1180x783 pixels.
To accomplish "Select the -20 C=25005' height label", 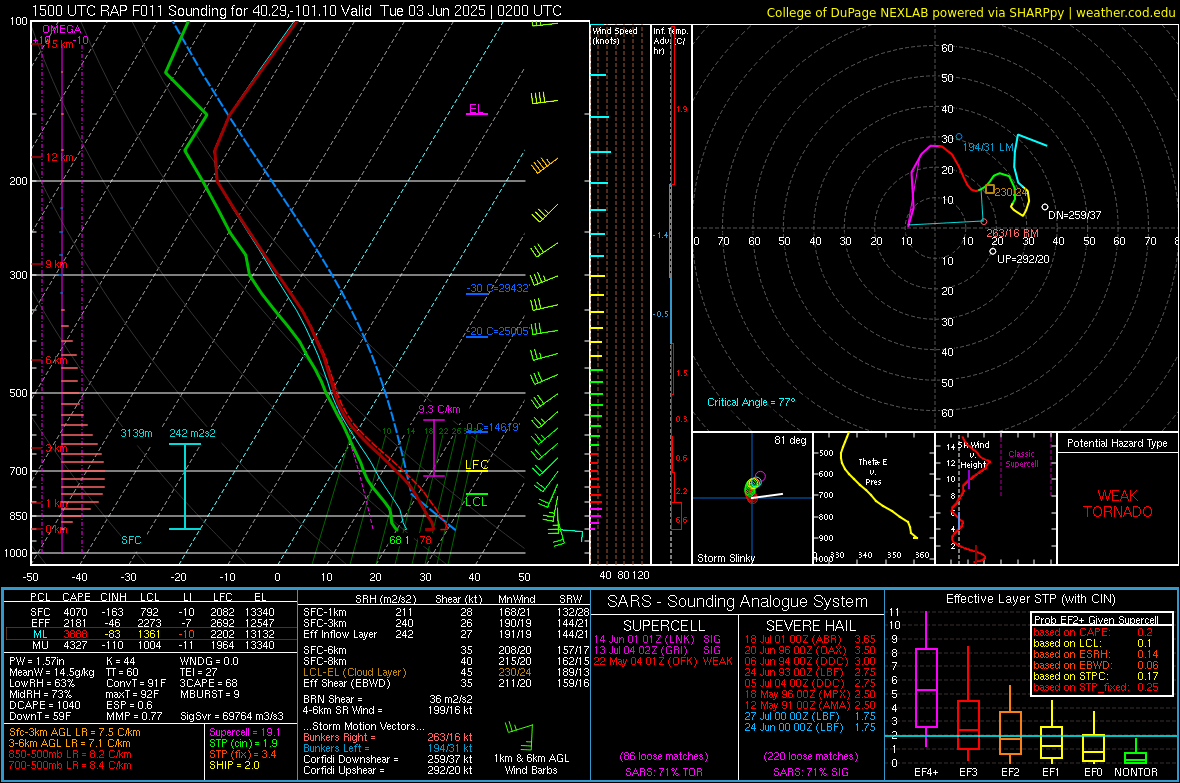I will click(497, 331).
